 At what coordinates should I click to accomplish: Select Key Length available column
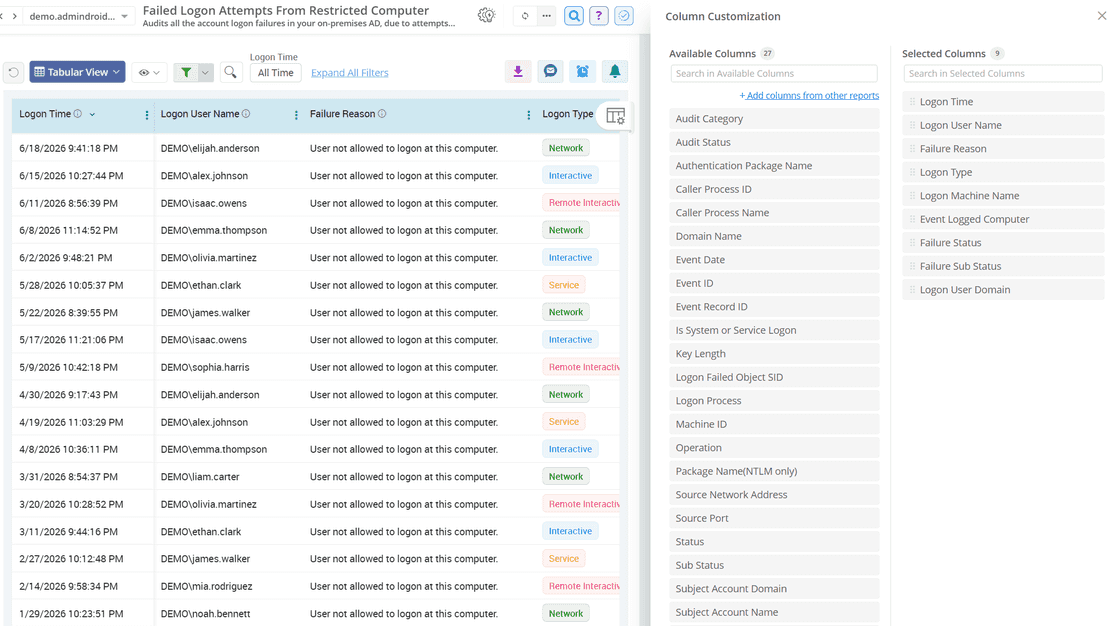click(774, 353)
